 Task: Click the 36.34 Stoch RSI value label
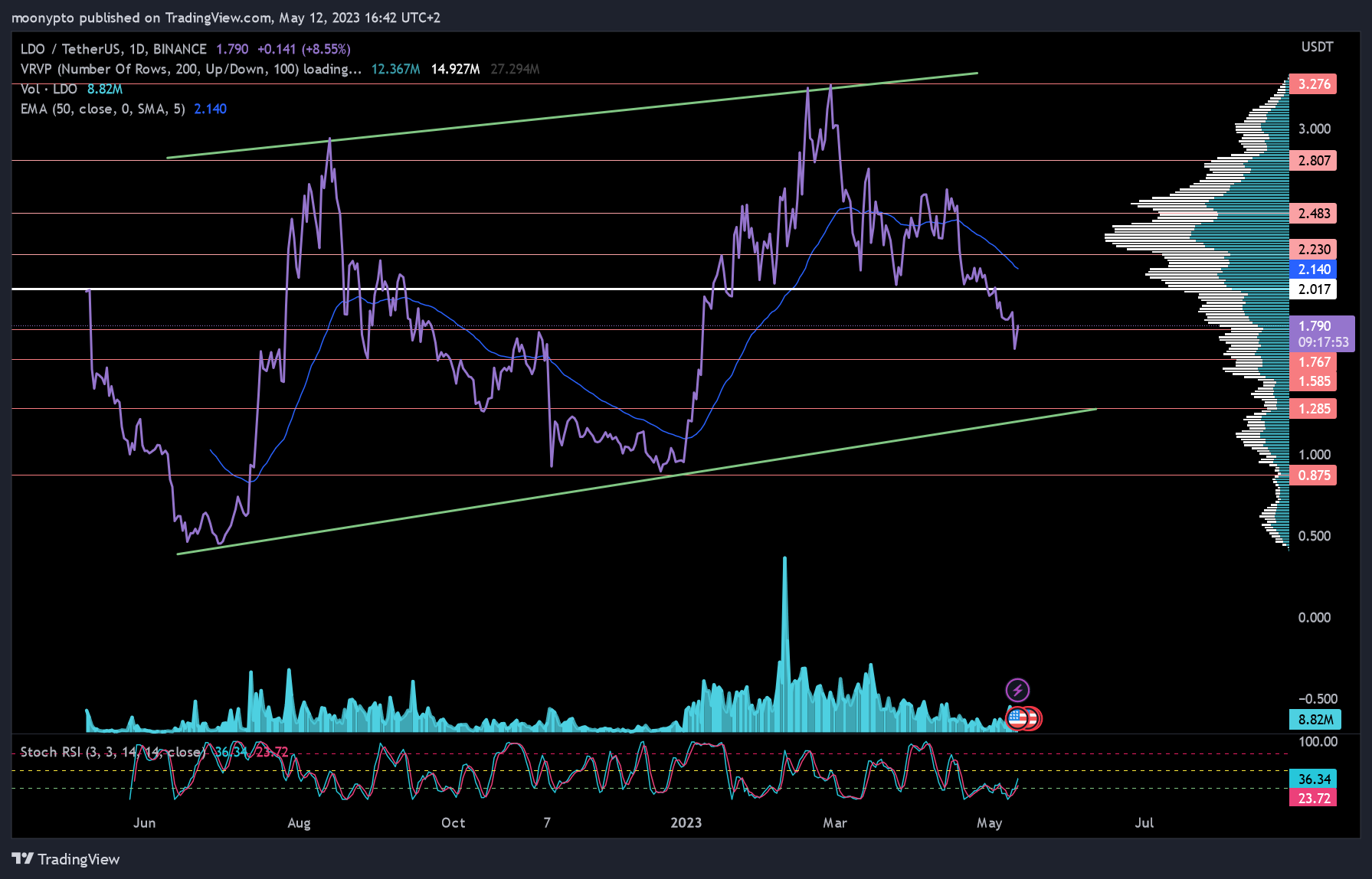pyautogui.click(x=1313, y=779)
